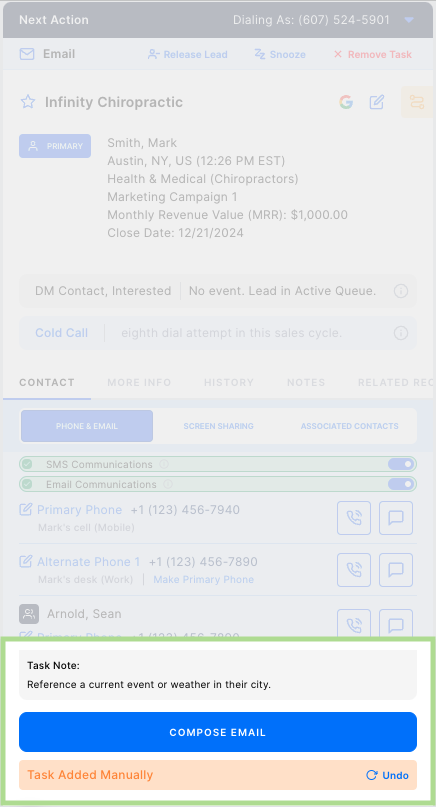Send SMS to Primary Phone
This screenshot has width=436, height=807.
click(396, 518)
